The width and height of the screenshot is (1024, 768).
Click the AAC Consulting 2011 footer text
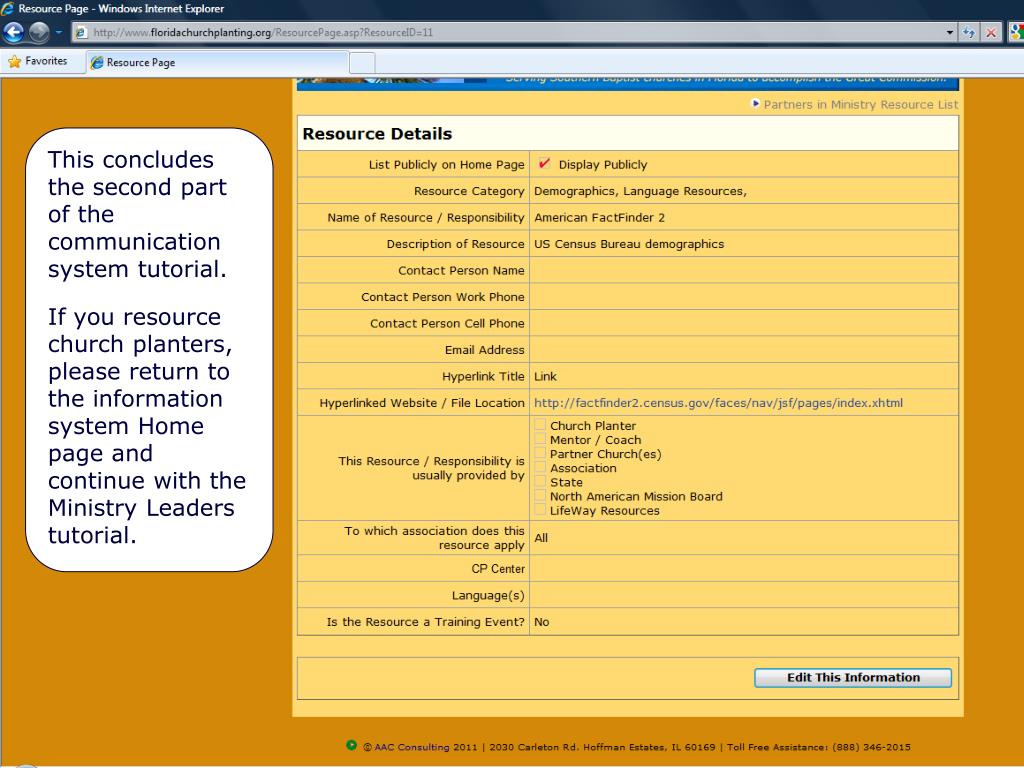[x=421, y=747]
